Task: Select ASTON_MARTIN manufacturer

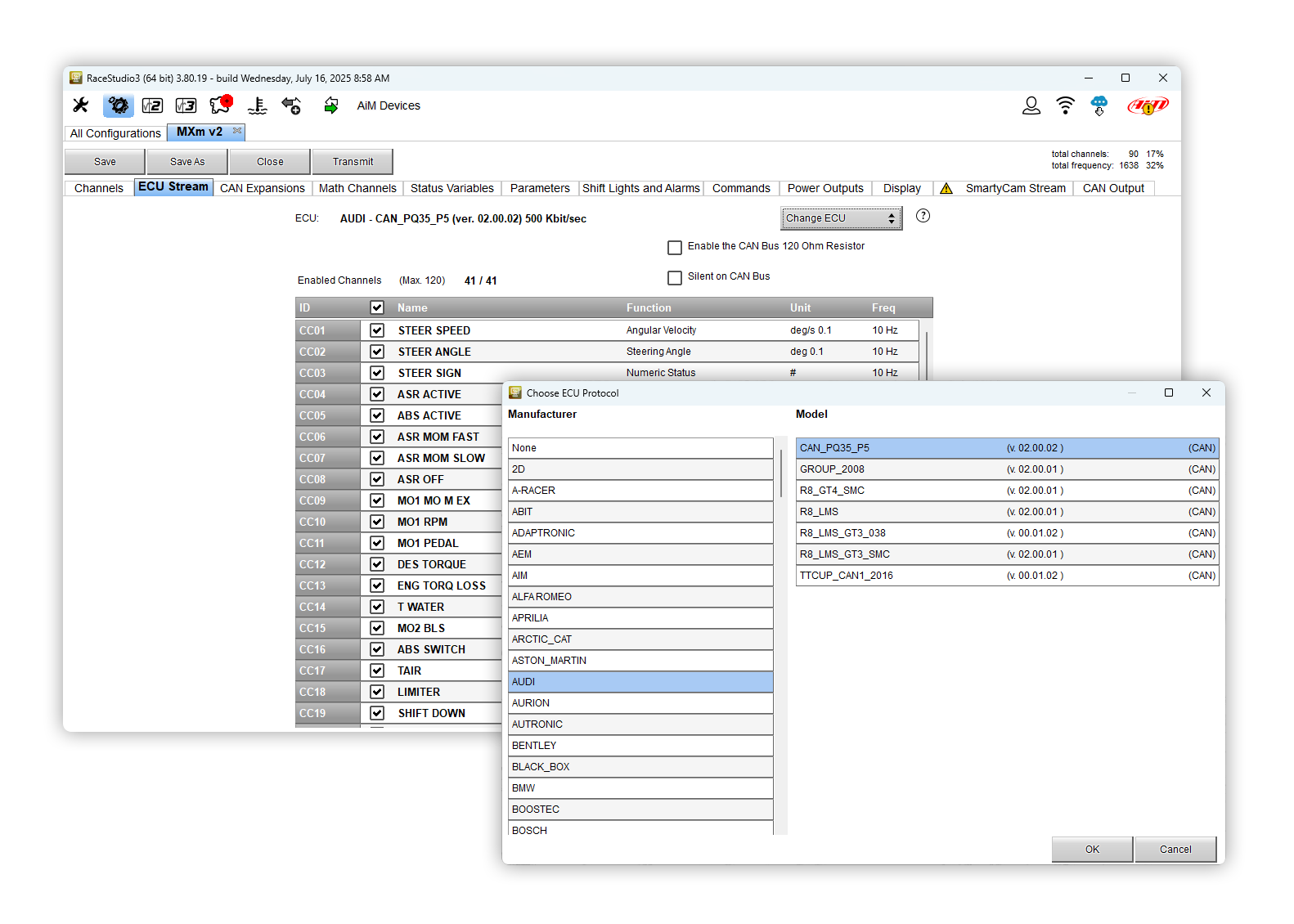Action: [x=640, y=661]
